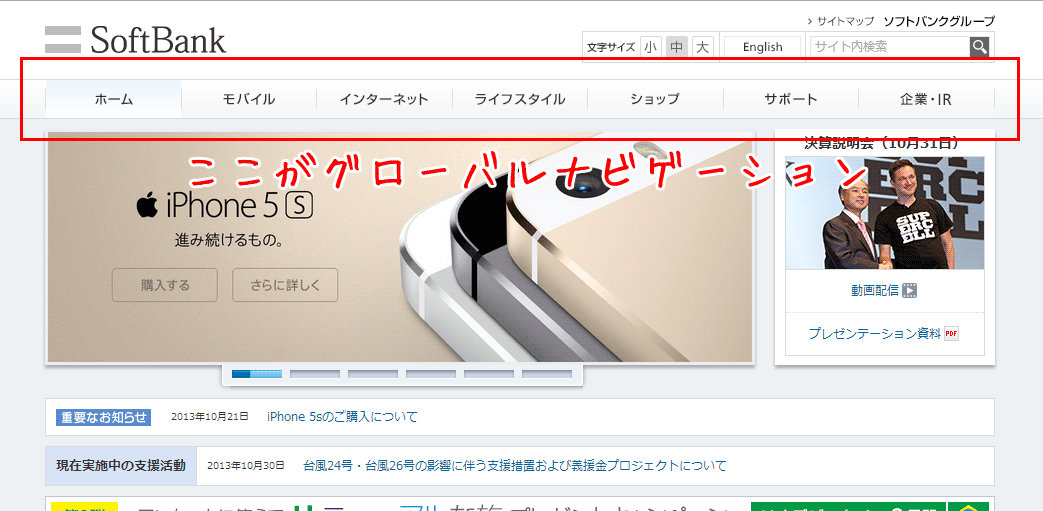Open the インターネット navigation tab

(384, 99)
